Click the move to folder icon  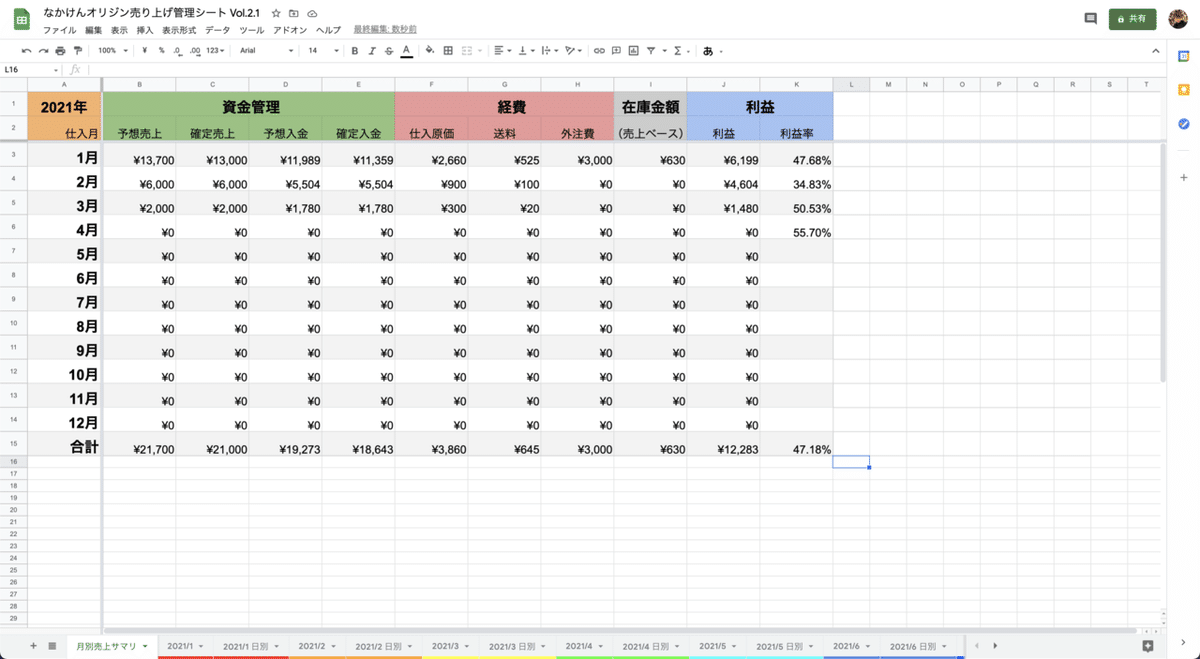[x=294, y=14]
